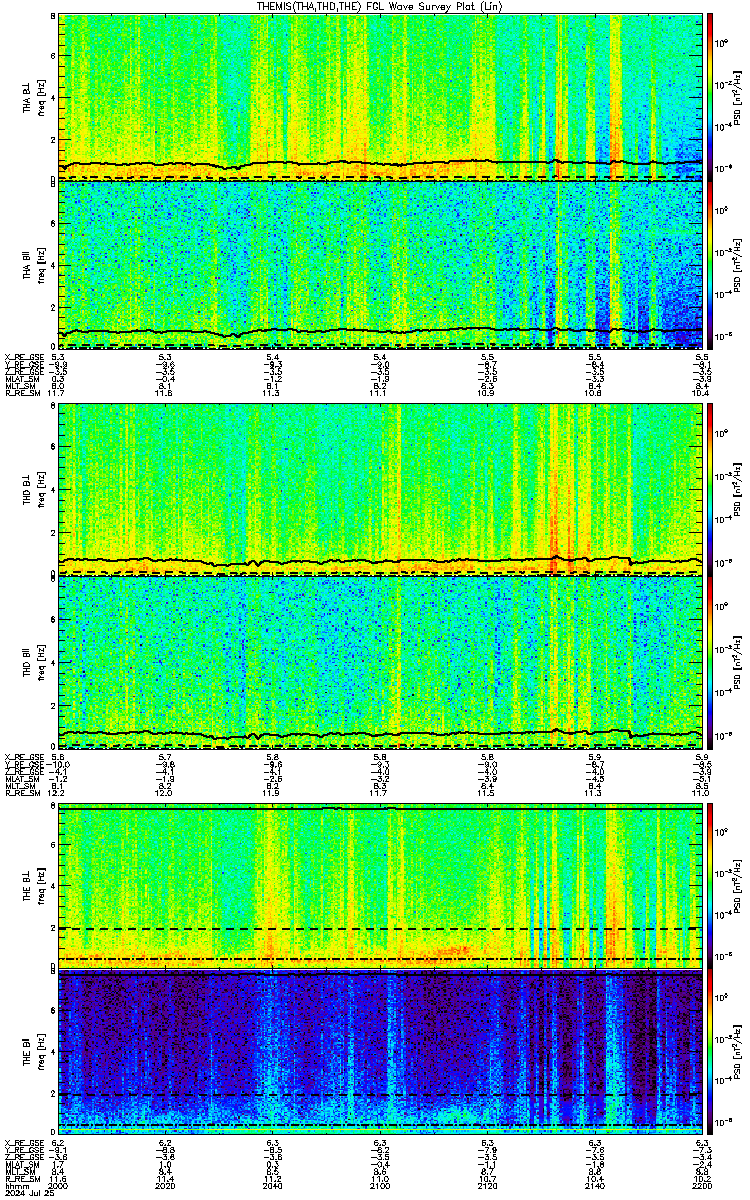Click the THD Bll freq [Hz] axis label

coord(40,662)
